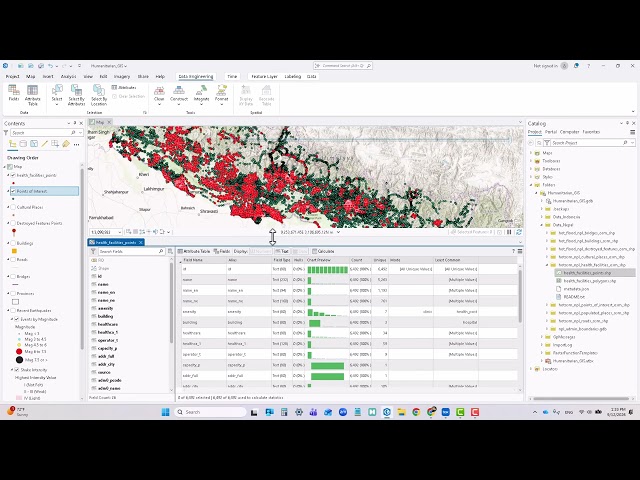Screen dimensions: 640x480
Task: Click the black Mag 7.5 or greater symbol
Action: [19, 360]
